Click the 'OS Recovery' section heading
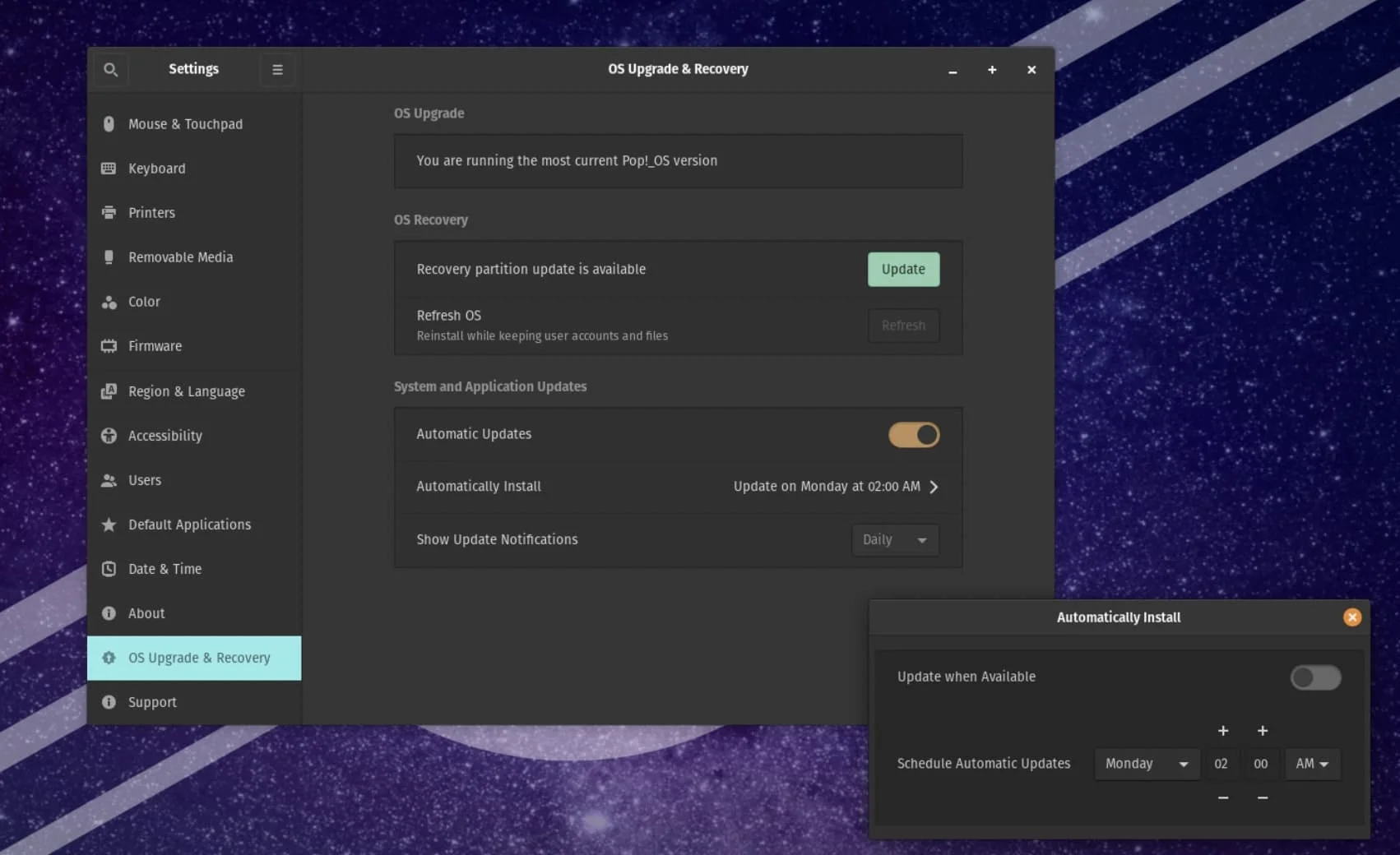 [x=431, y=220]
